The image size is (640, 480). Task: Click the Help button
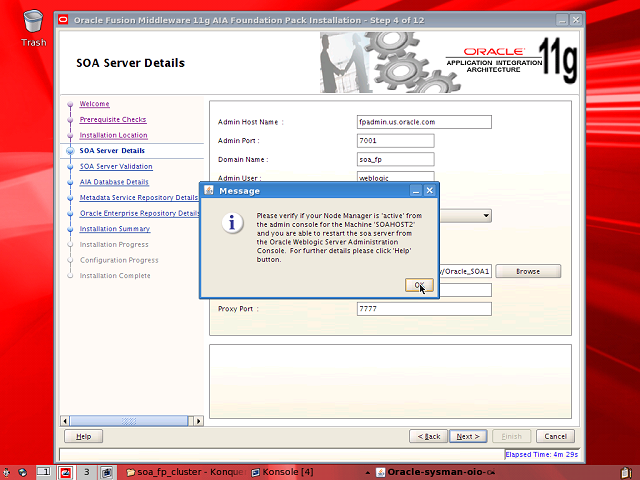pos(83,436)
